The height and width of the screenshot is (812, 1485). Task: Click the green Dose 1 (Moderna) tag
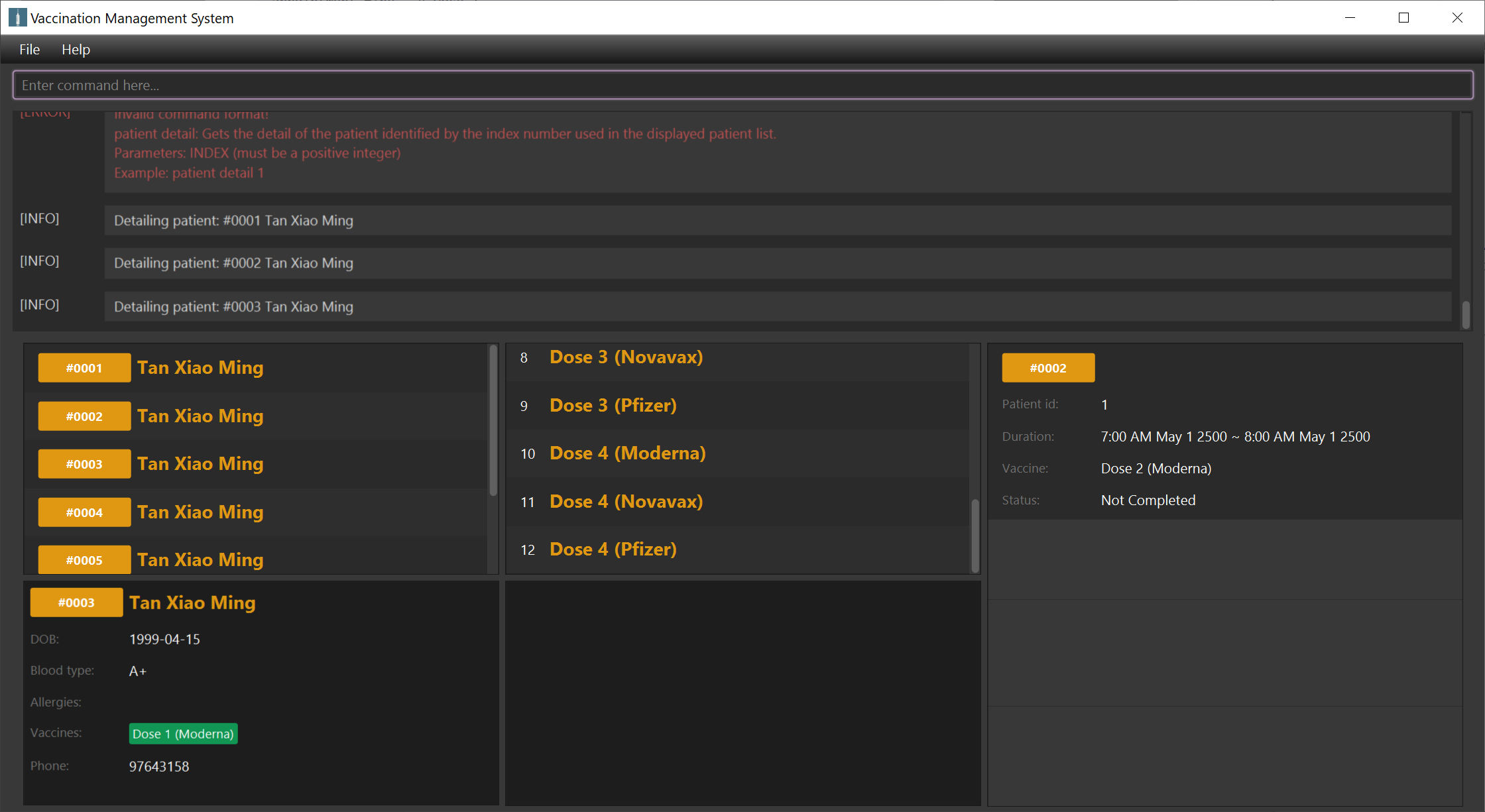tap(183, 734)
